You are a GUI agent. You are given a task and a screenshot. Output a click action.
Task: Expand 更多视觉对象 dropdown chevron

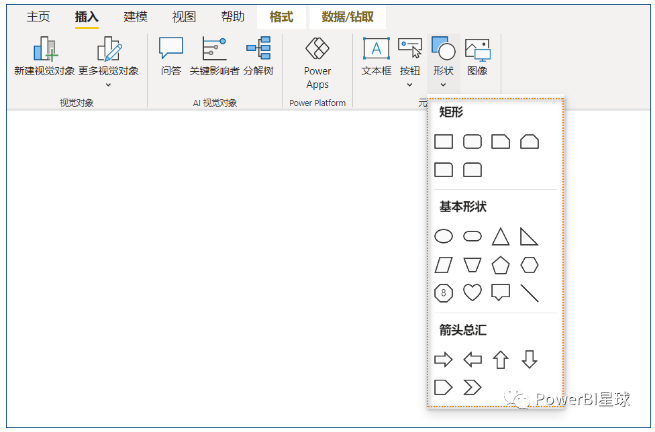(x=108, y=85)
